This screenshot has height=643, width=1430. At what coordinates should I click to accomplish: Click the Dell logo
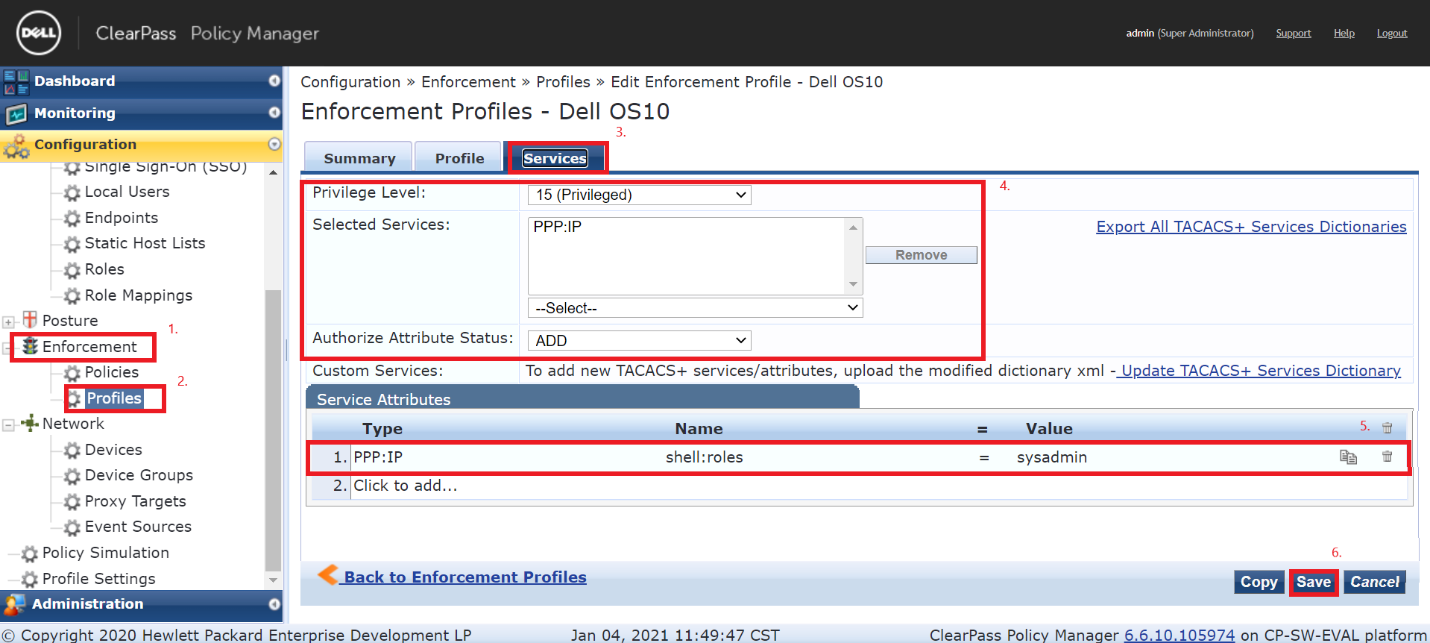tap(41, 33)
